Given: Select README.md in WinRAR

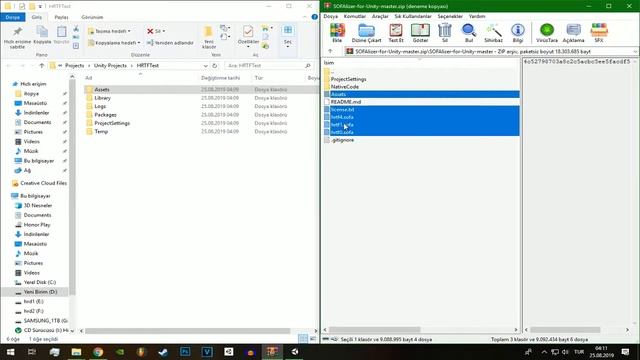Looking at the screenshot, I should pos(346,102).
